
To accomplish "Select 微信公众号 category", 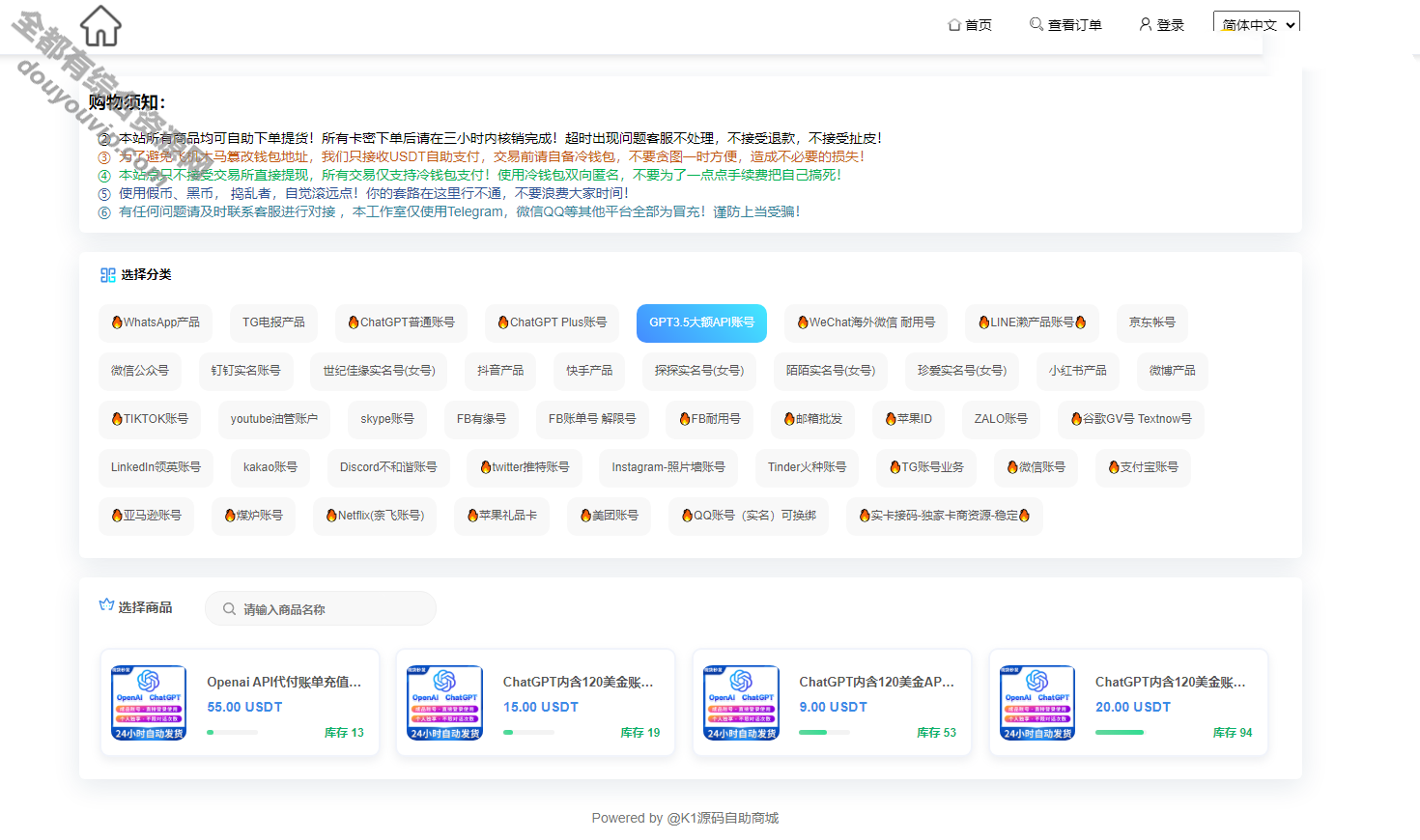I will point(140,371).
